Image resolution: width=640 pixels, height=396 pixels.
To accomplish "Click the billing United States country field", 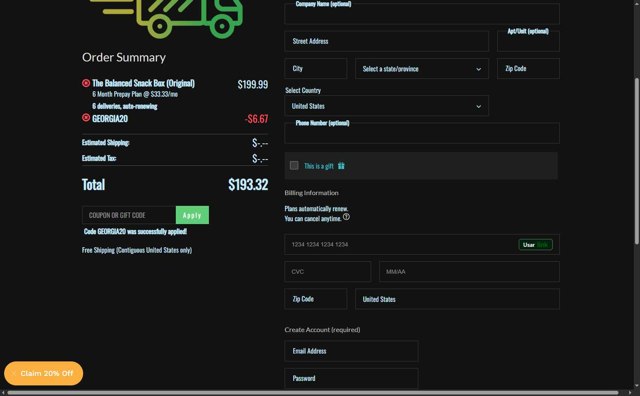I will [457, 299].
